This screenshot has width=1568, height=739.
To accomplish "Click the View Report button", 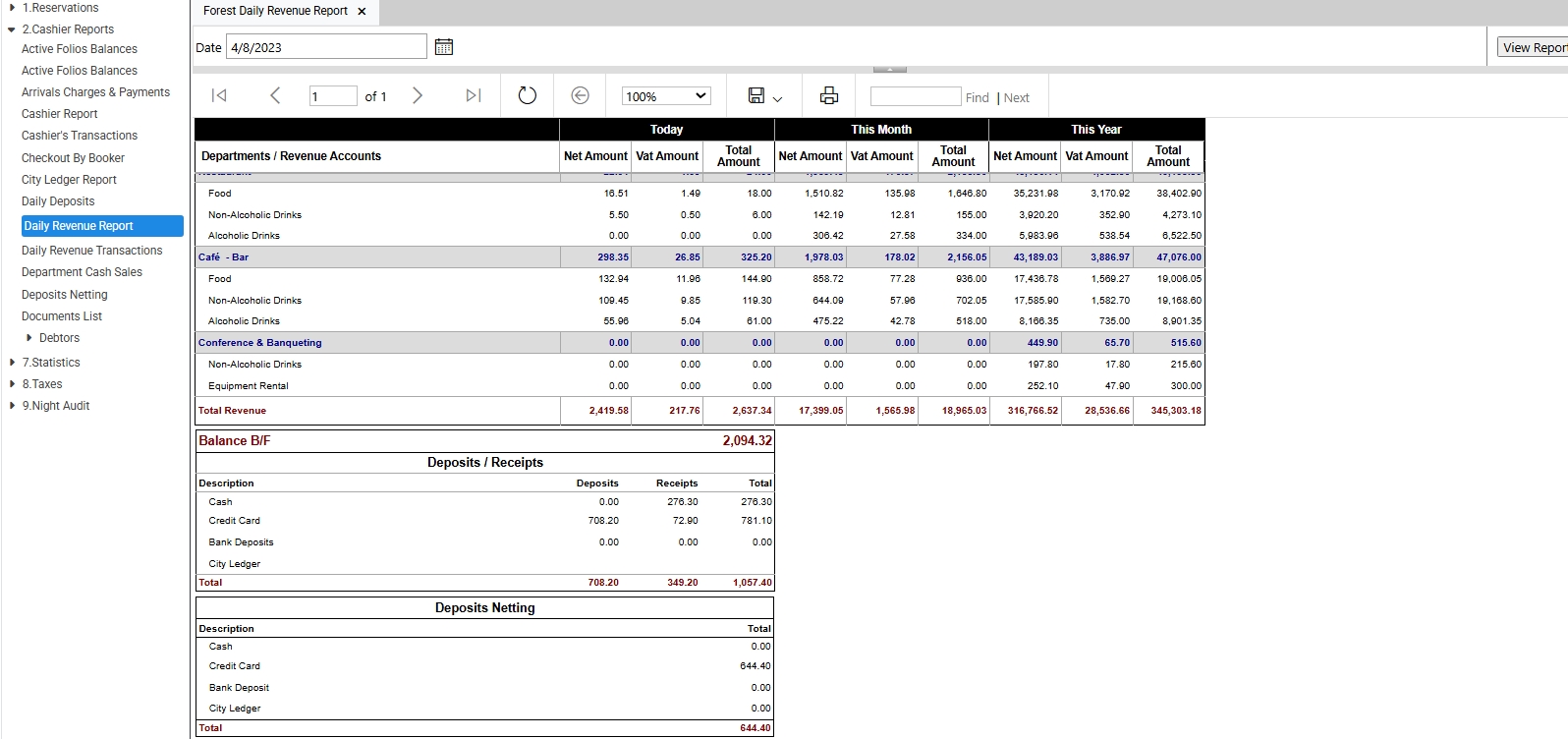I will (1533, 47).
